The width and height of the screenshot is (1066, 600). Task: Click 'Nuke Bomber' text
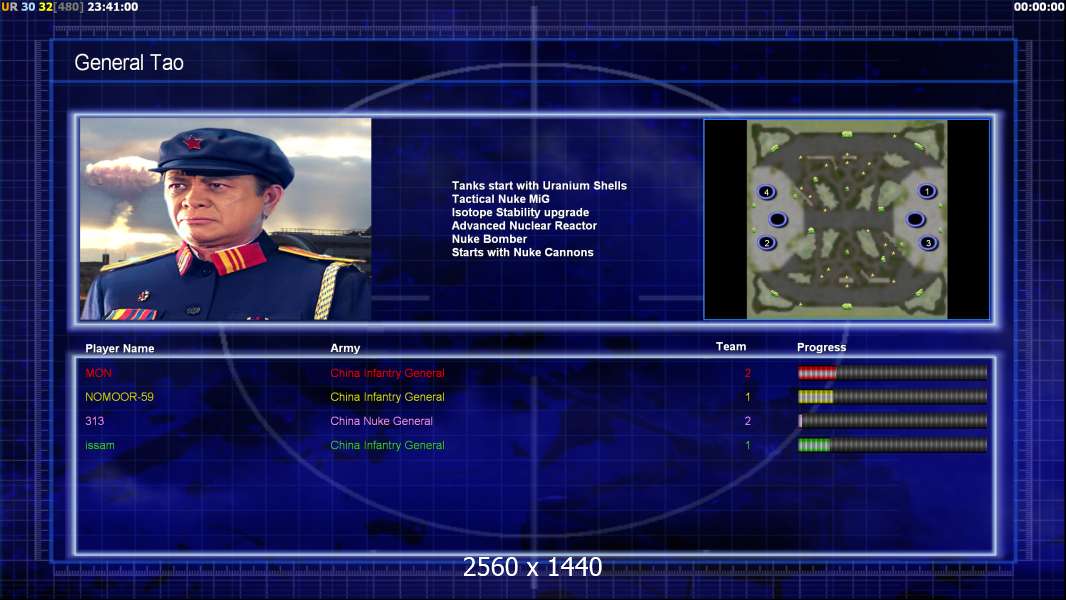pos(489,239)
